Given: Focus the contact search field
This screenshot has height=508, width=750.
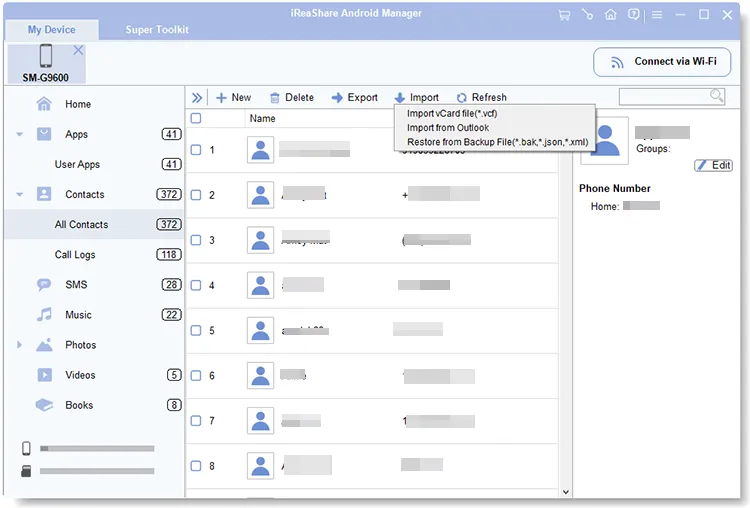Looking at the screenshot, I should 671,96.
